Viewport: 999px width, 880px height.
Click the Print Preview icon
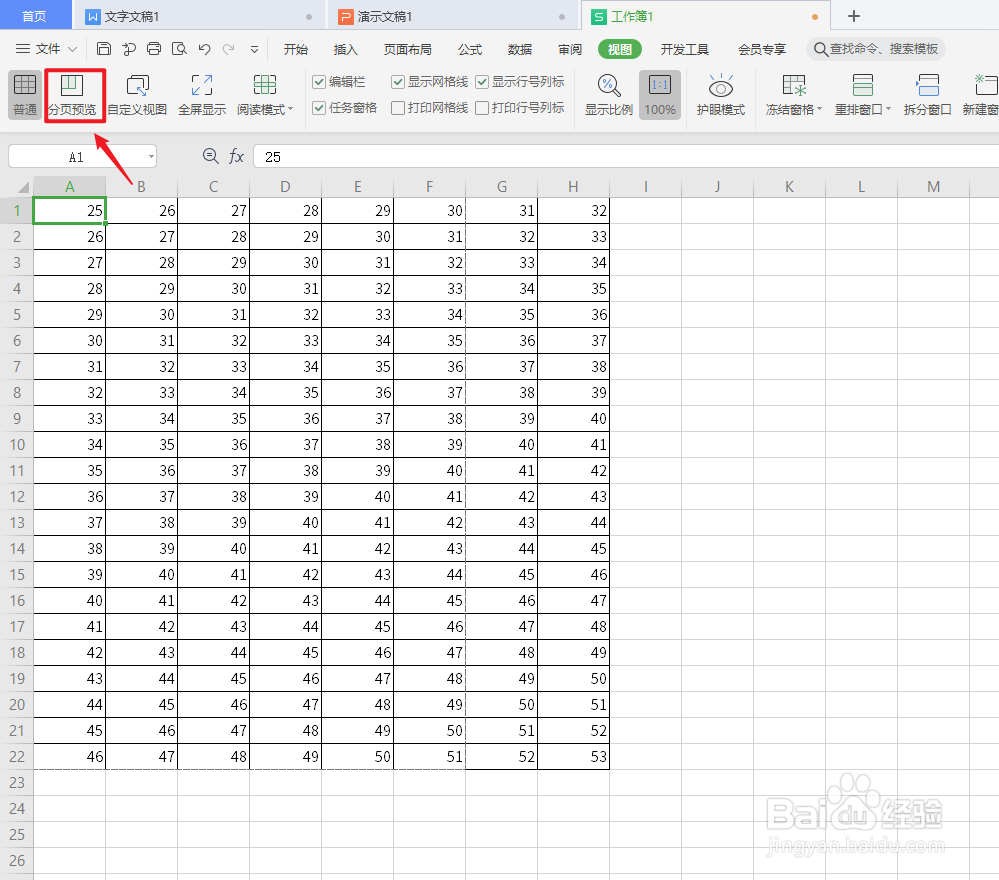point(180,49)
